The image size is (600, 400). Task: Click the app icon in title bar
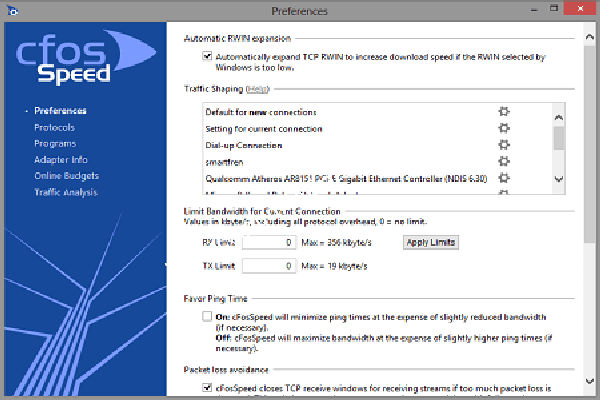[13, 10]
